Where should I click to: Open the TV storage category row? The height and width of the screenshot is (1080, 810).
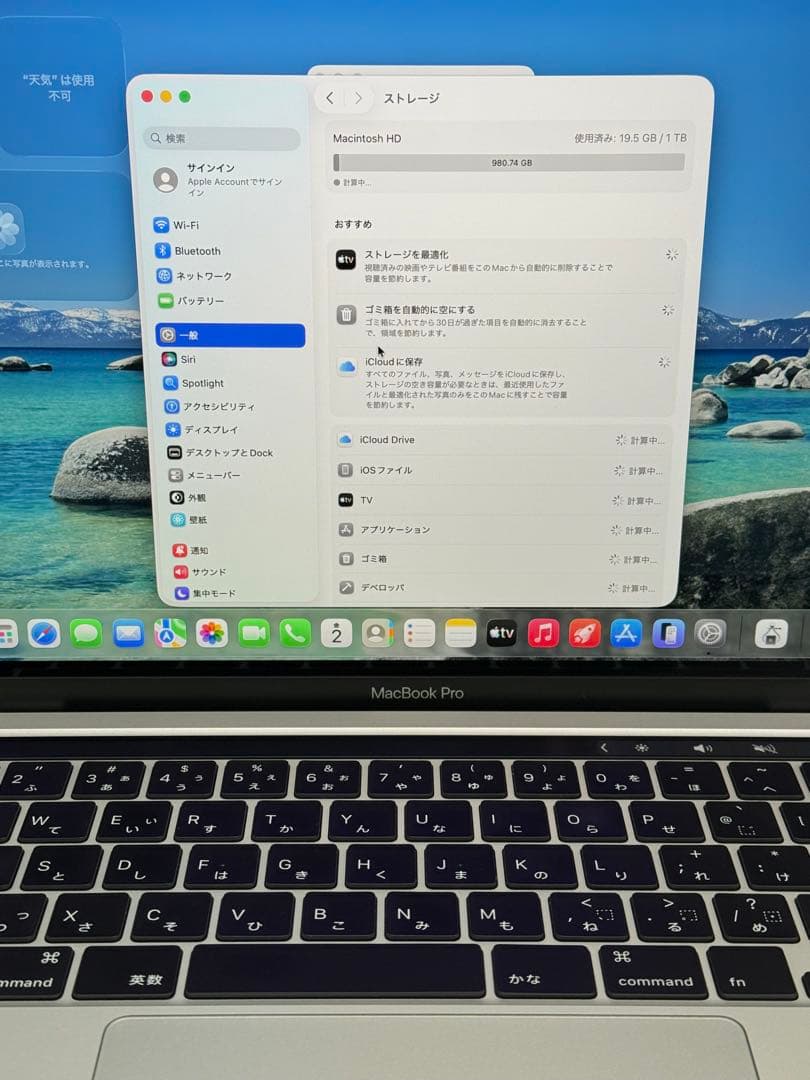pos(499,501)
